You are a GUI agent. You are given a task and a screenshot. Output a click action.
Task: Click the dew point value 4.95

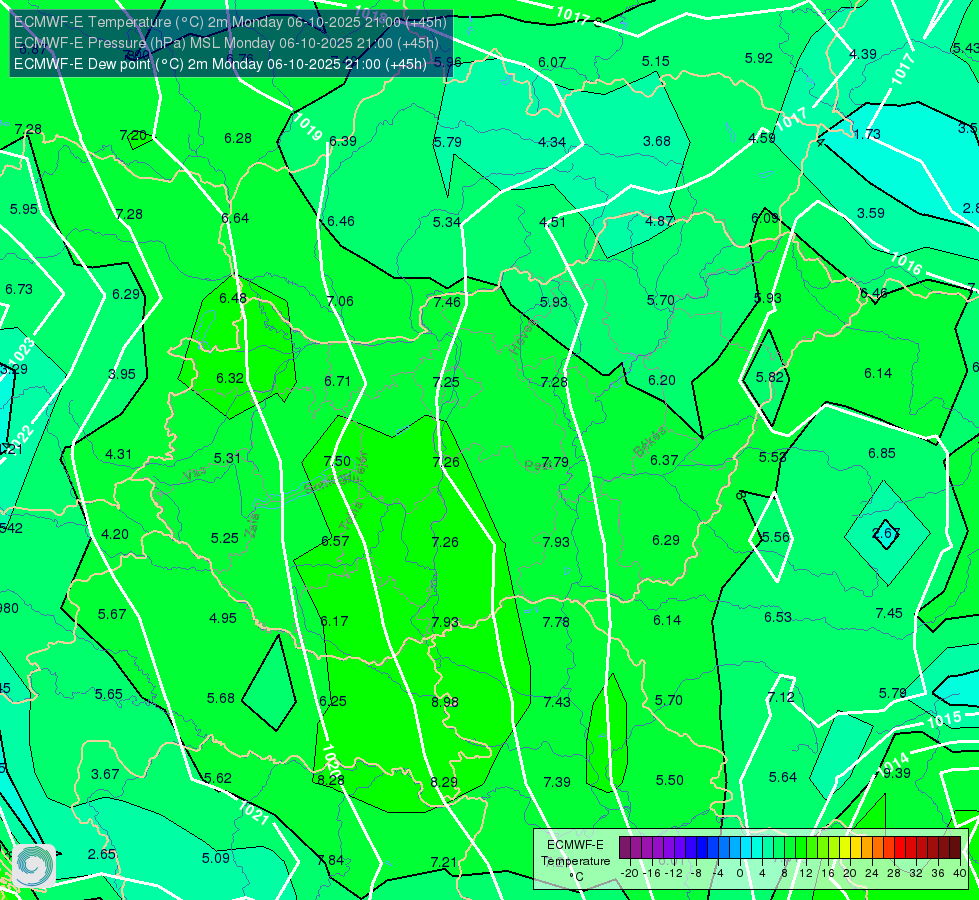coord(223,618)
